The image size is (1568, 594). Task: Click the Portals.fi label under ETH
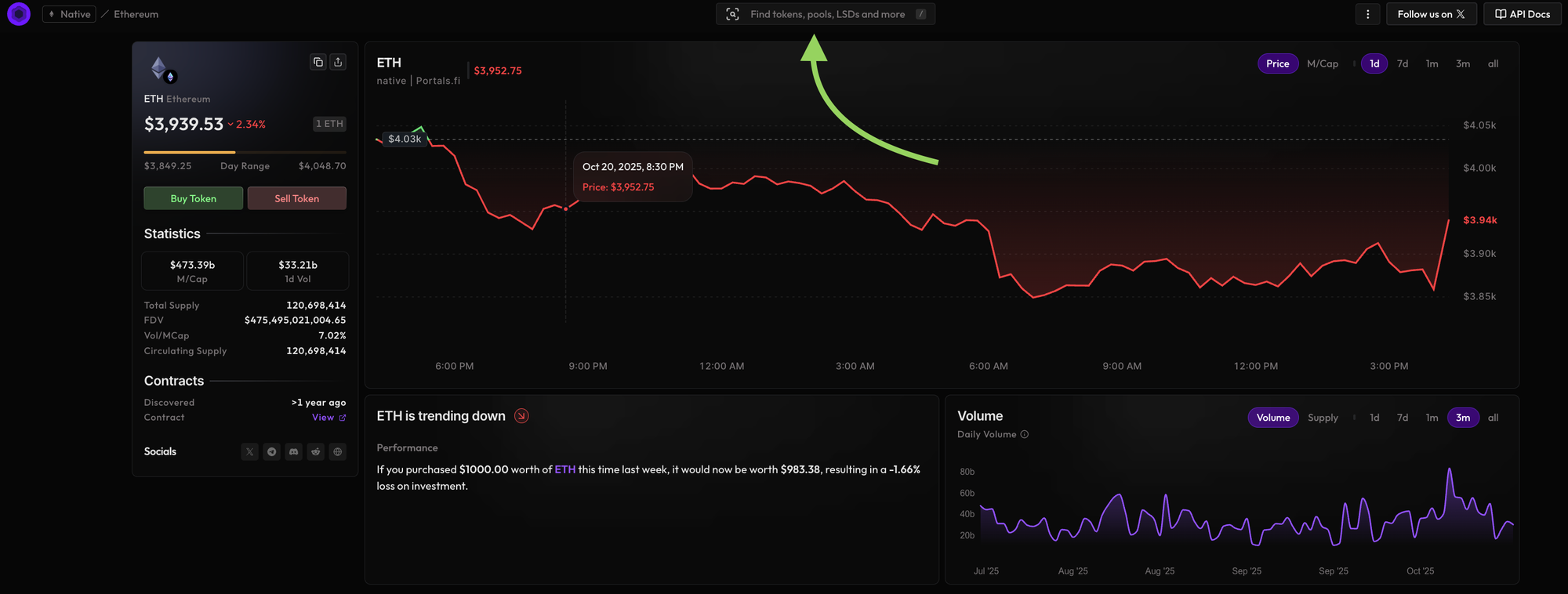pos(438,81)
